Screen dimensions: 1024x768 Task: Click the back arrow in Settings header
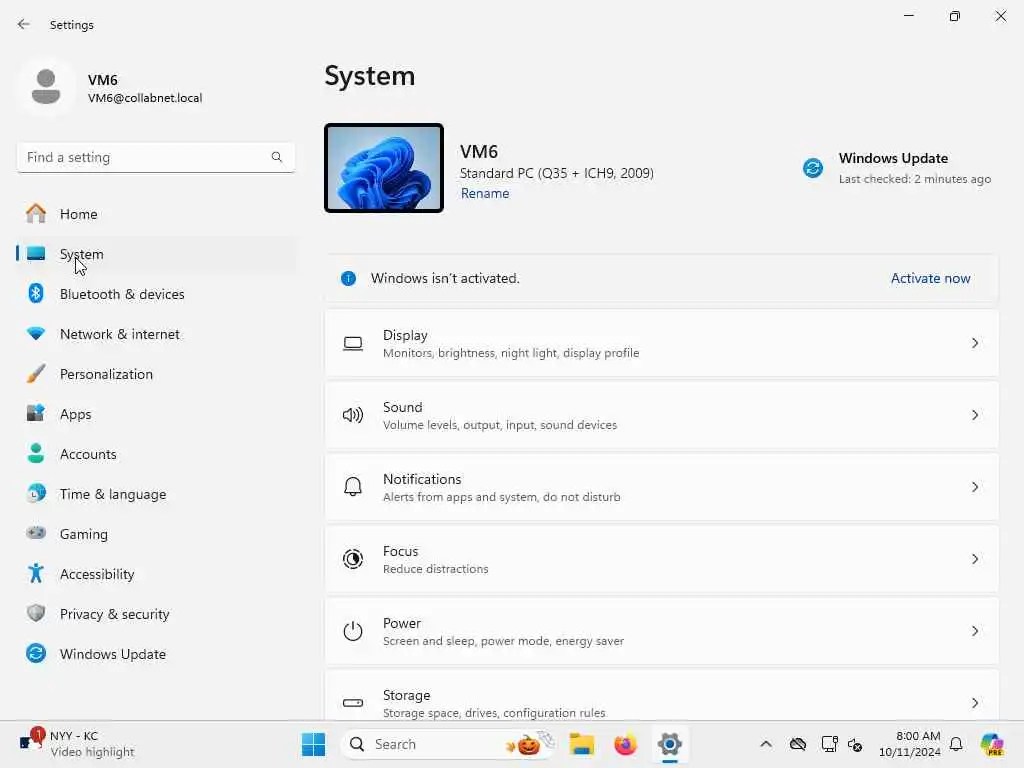(x=24, y=24)
